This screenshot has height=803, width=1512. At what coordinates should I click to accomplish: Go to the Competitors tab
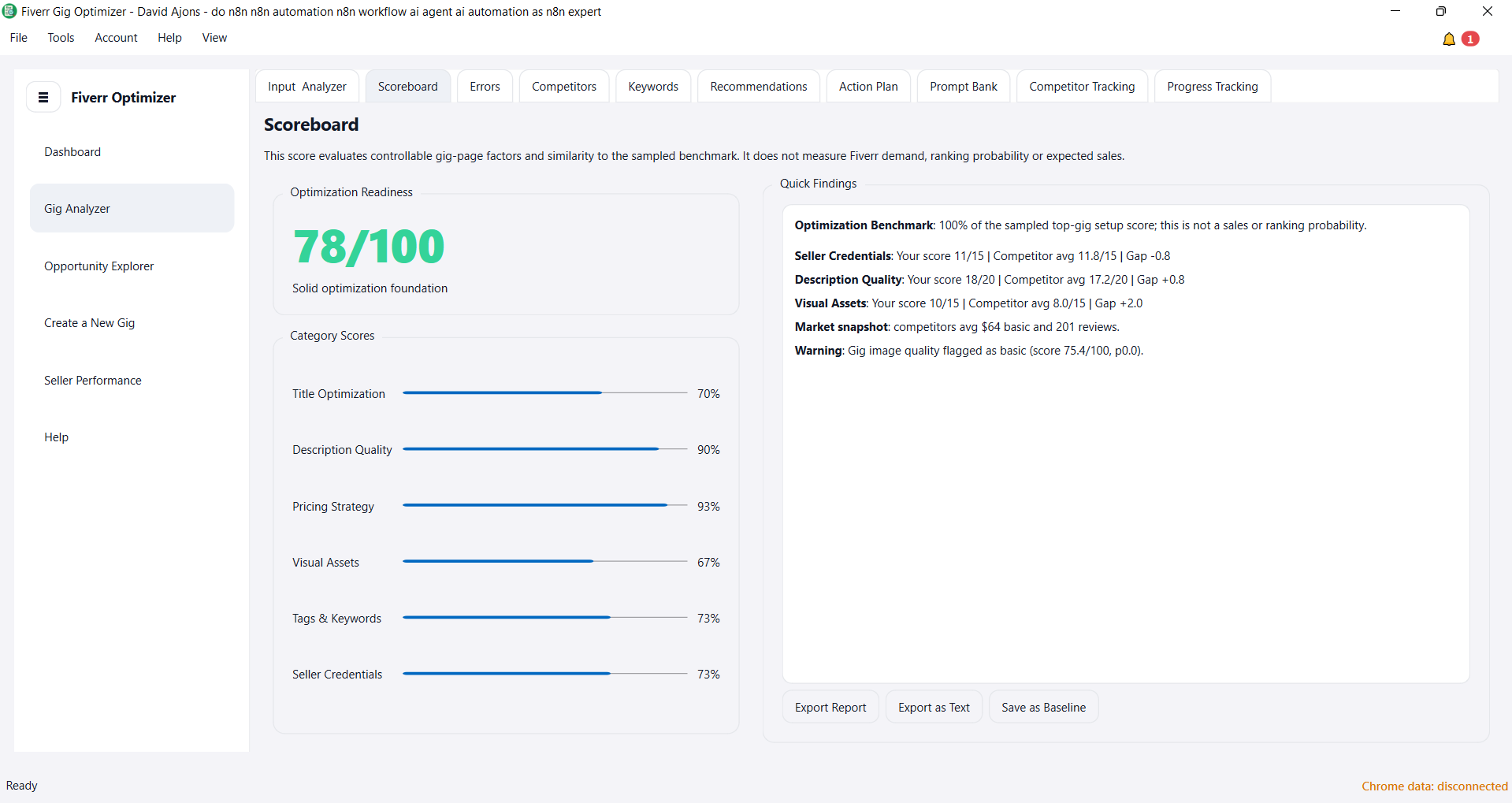coord(564,87)
